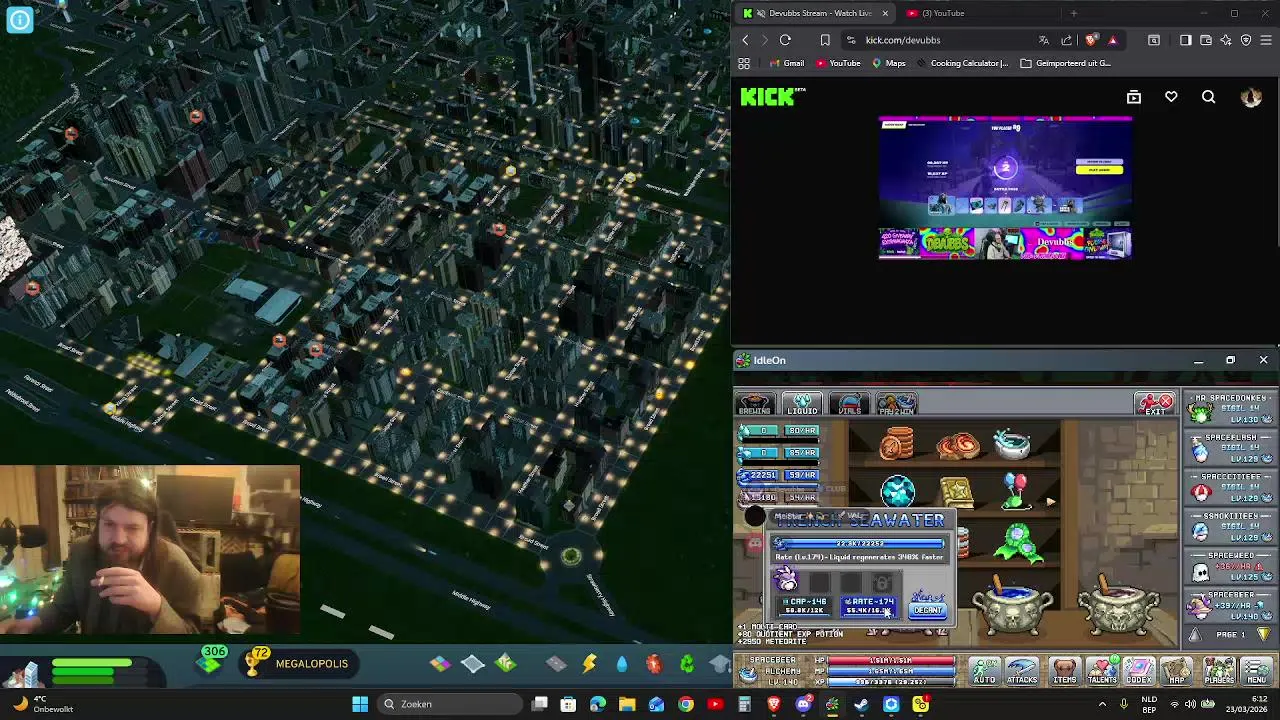Expand the Geimporteerd bookmark folder
Viewport: 1280px width, 720px height.
(x=1065, y=63)
